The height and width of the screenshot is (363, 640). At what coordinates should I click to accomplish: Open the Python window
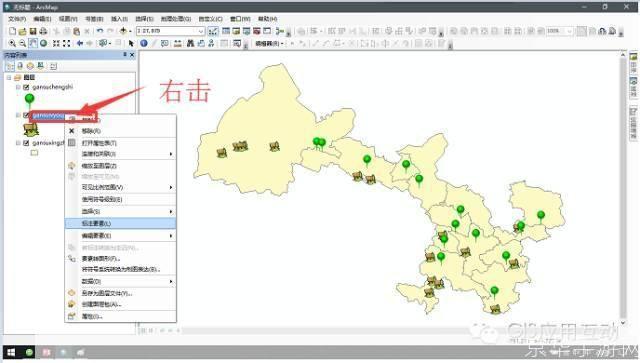click(x=267, y=31)
